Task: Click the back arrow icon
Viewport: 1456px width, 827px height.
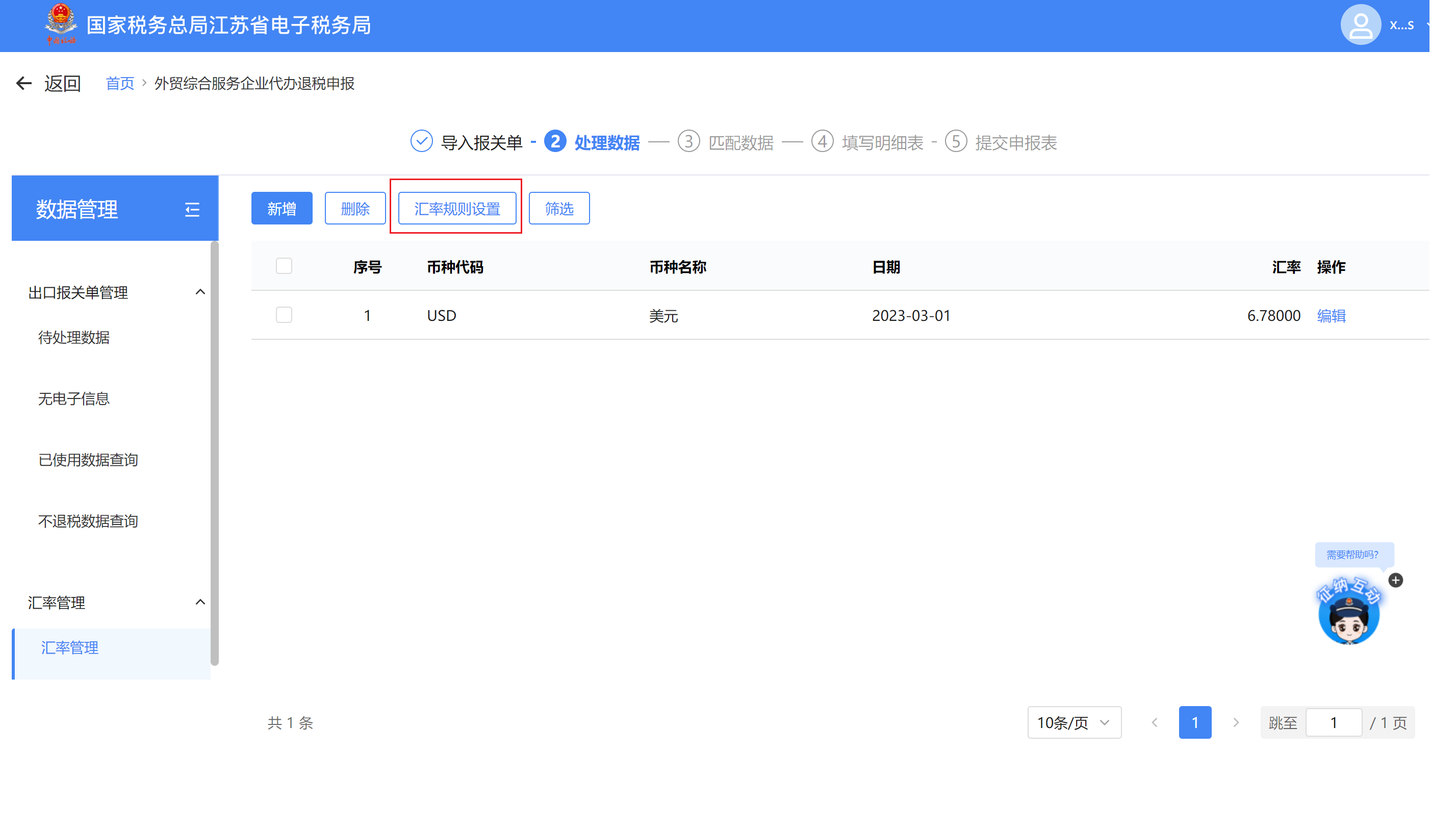Action: tap(23, 84)
